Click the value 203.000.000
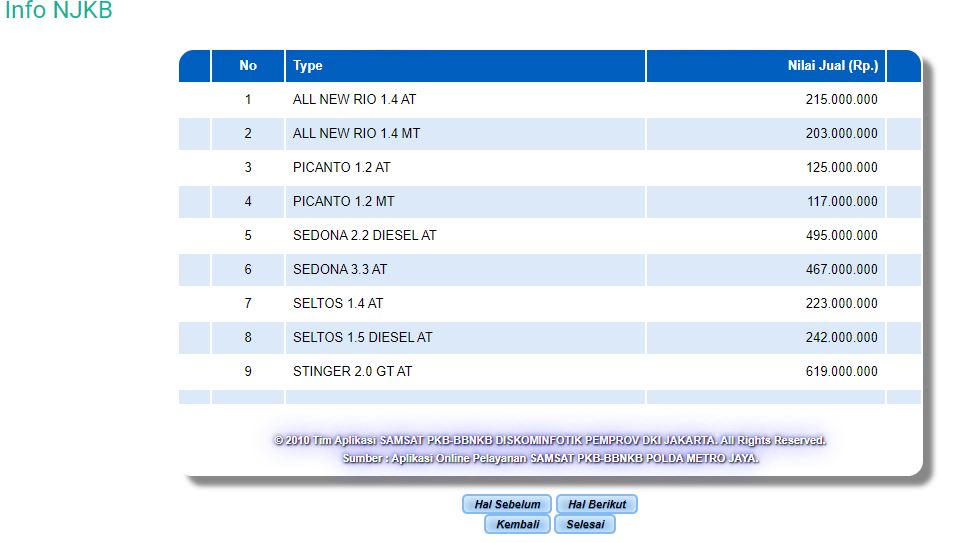 tap(841, 134)
